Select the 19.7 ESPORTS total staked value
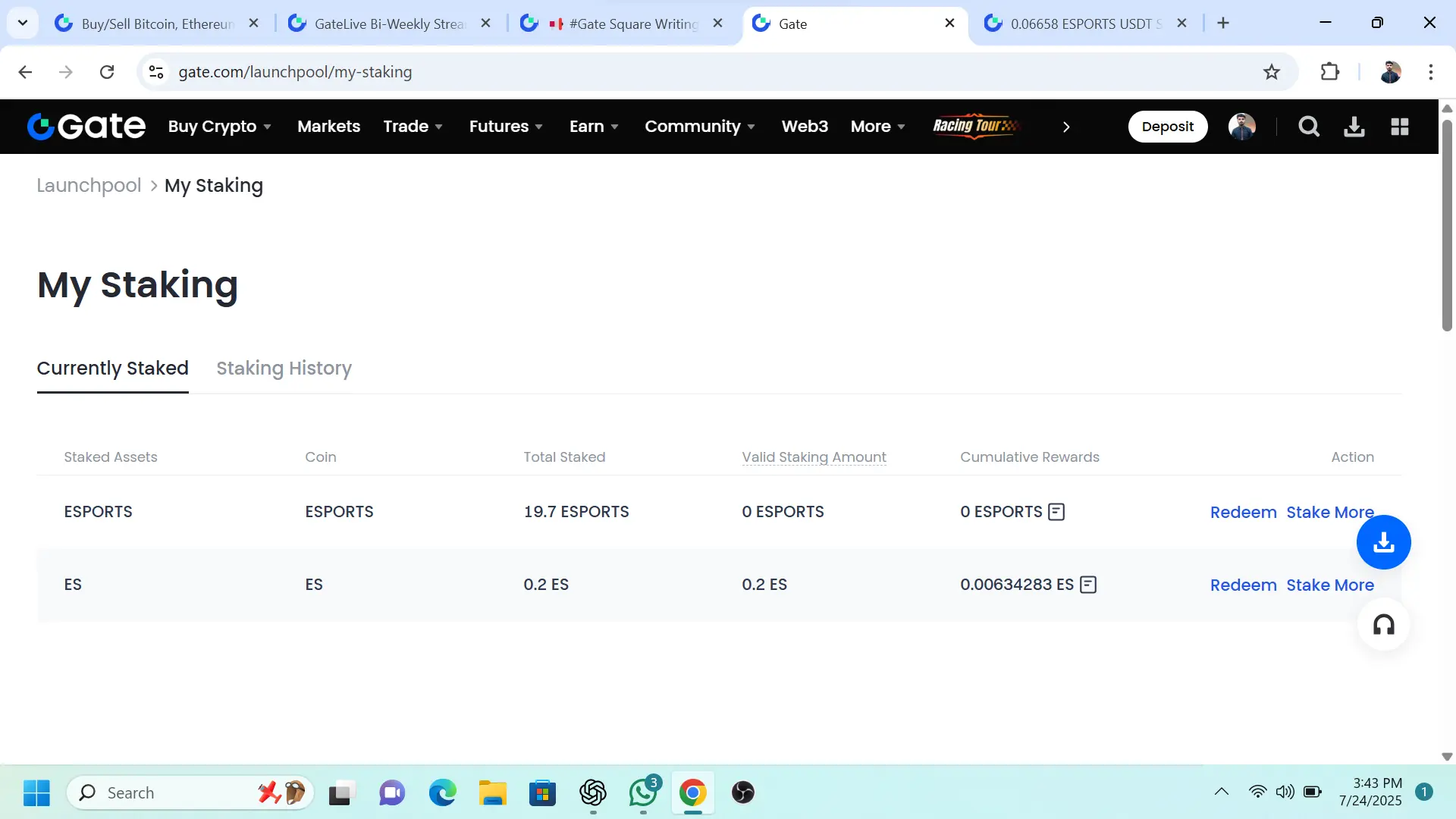Screen dimensions: 1456x819 [576, 512]
